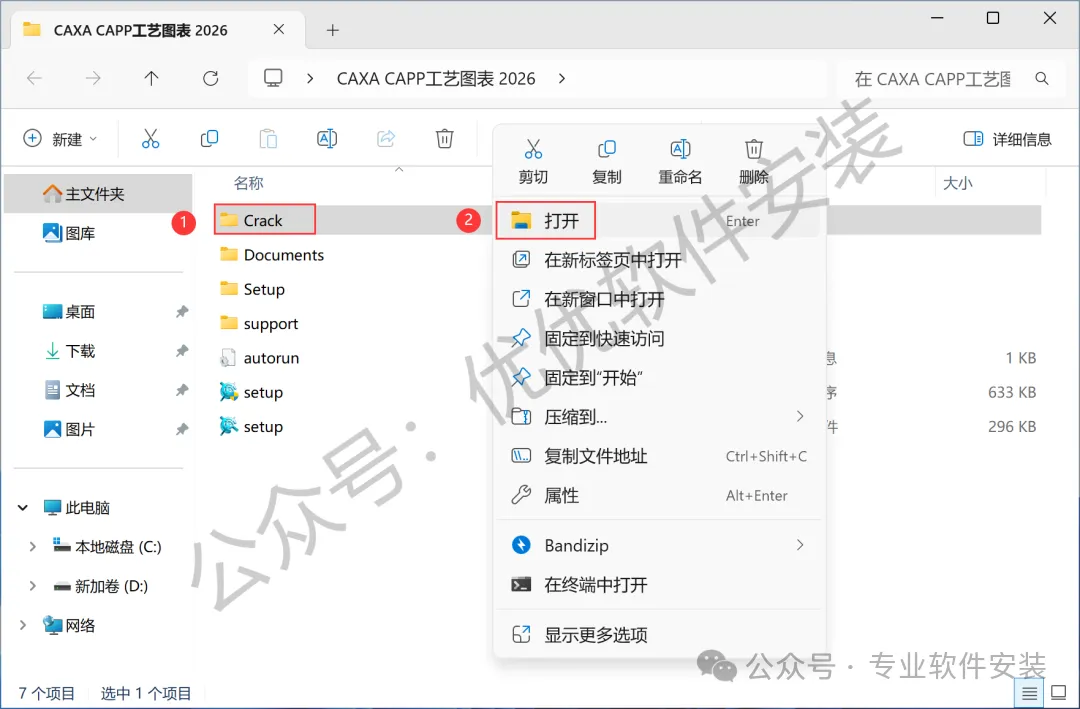
Task: Click 复制 in the context menu
Action: [607, 162]
